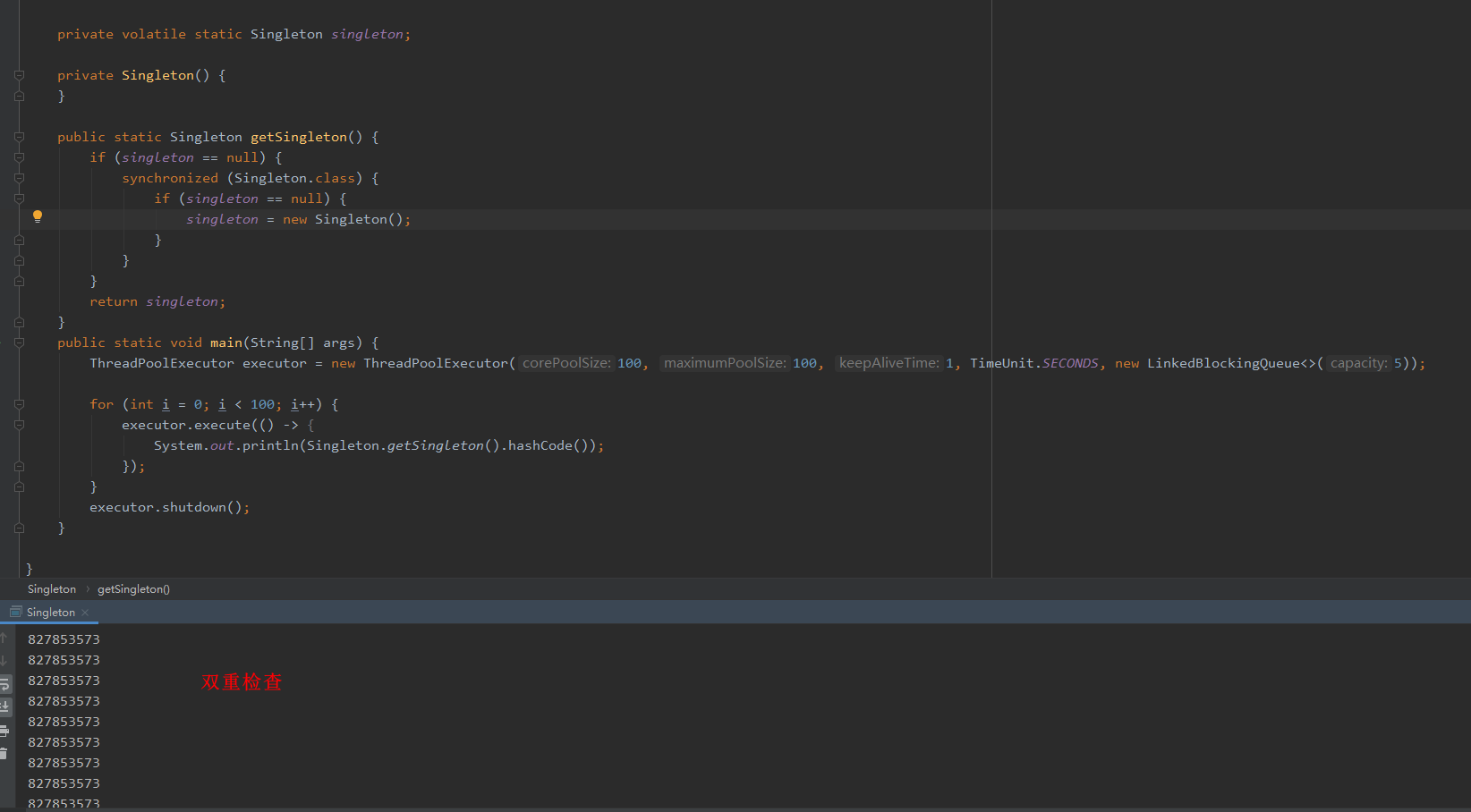Click the print icon in console toolbar
This screenshot has width=1471, height=812.
[x=4, y=731]
